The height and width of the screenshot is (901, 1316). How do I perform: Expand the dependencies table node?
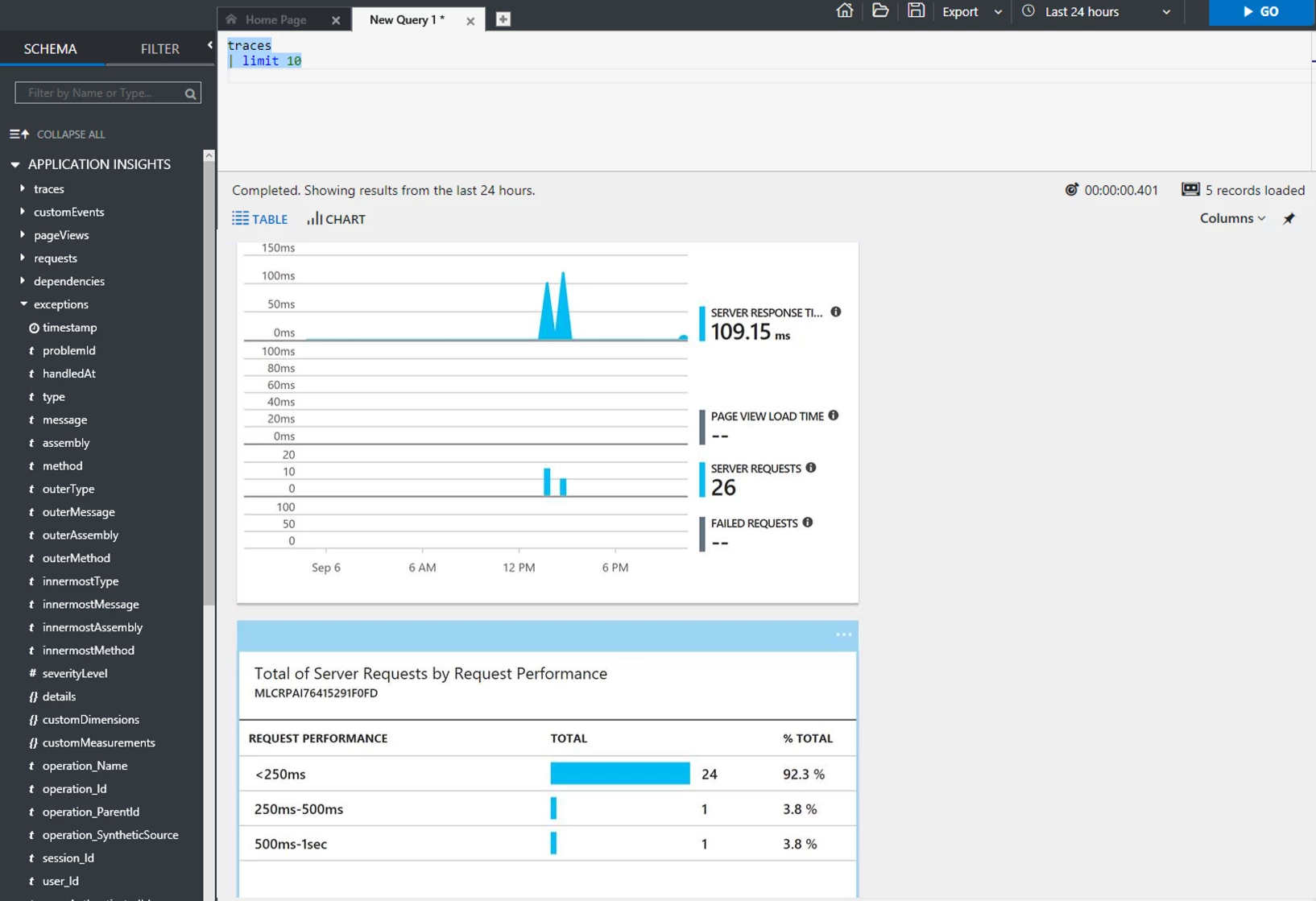pyautogui.click(x=23, y=281)
